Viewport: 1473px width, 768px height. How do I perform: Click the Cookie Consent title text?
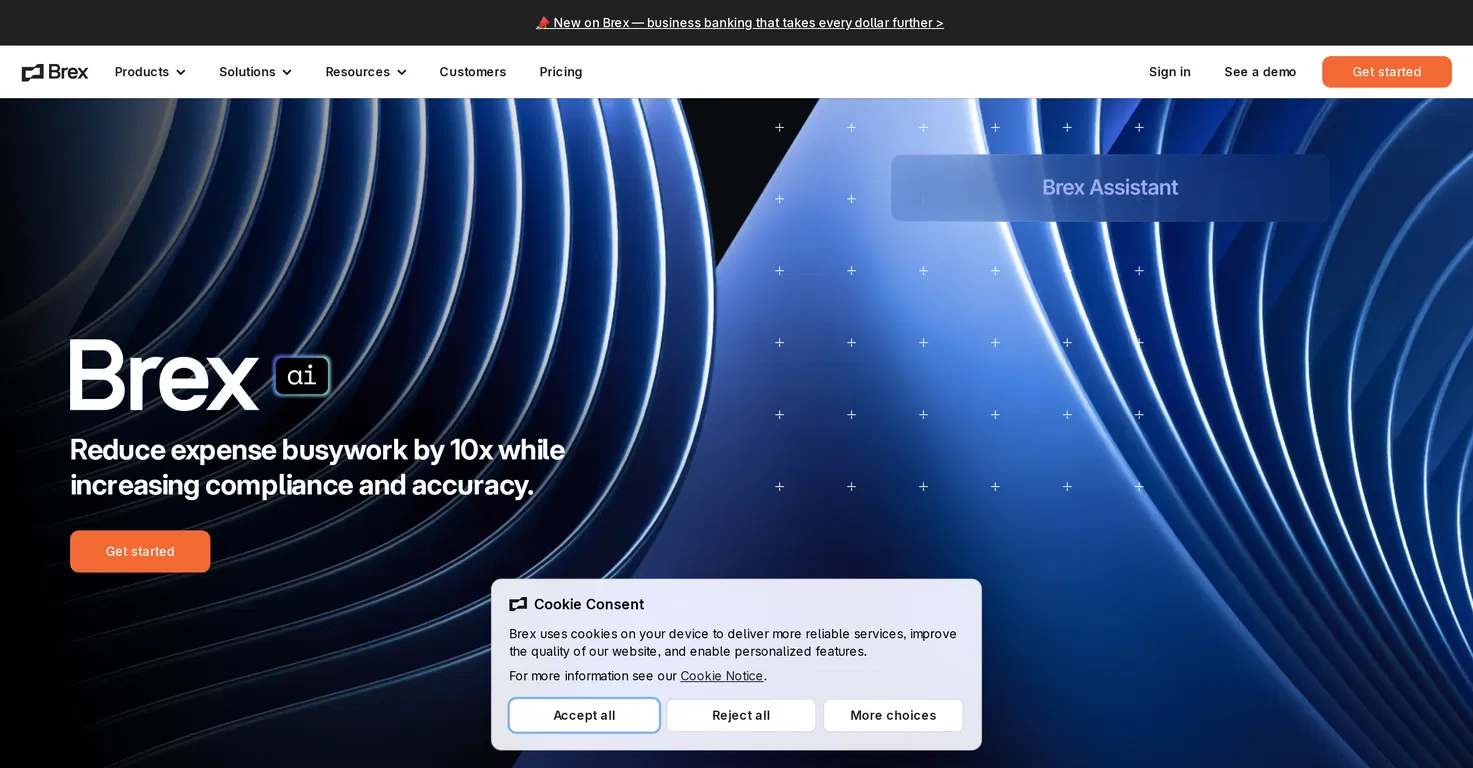pyautogui.click(x=589, y=604)
